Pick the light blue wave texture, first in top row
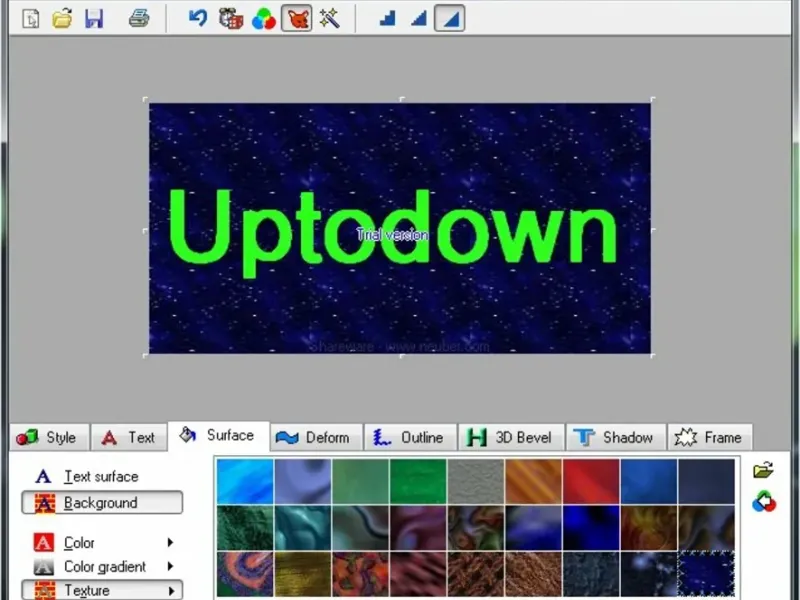 [245, 481]
